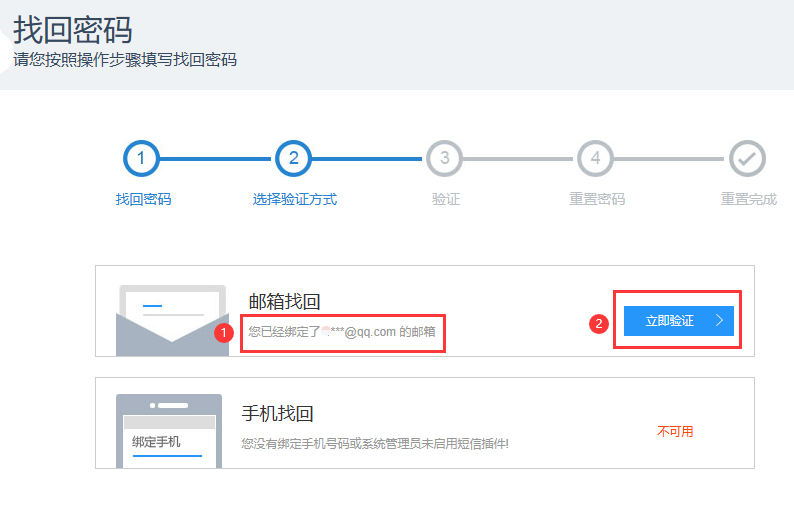
Task: Click the red 不可用 status text
Action: pyautogui.click(x=675, y=432)
